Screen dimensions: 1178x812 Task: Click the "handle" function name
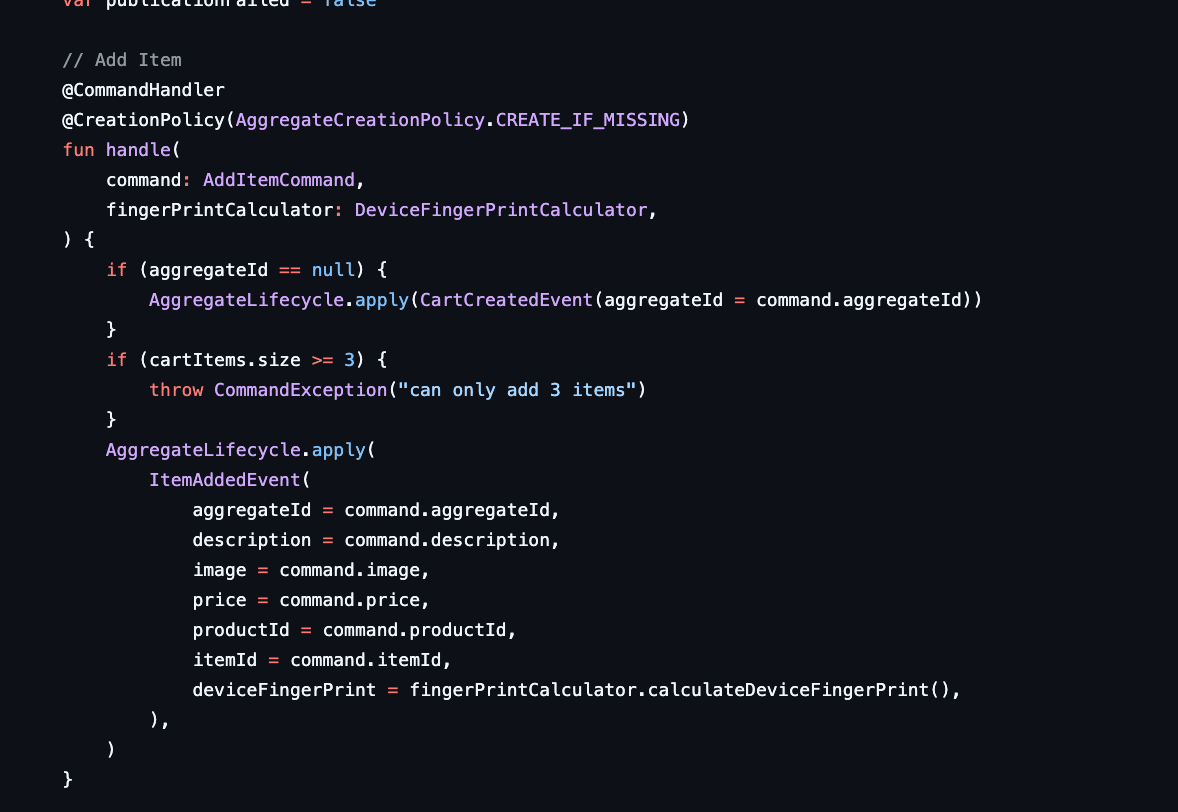point(138,150)
